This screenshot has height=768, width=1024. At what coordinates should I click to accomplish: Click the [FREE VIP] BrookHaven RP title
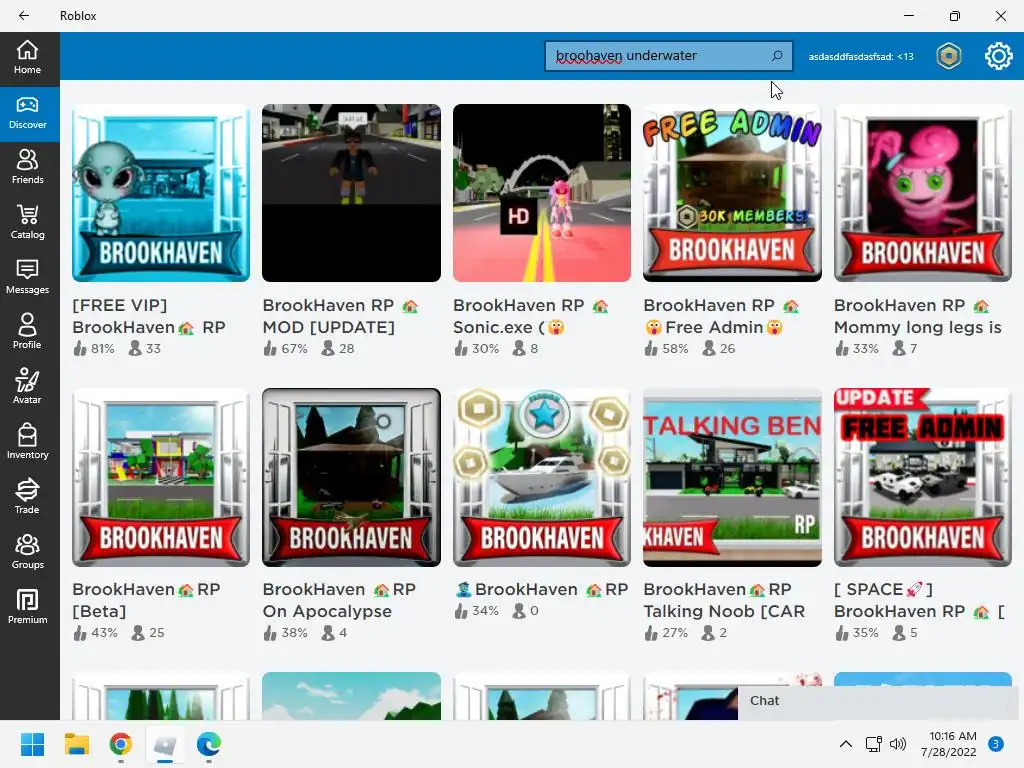click(149, 316)
